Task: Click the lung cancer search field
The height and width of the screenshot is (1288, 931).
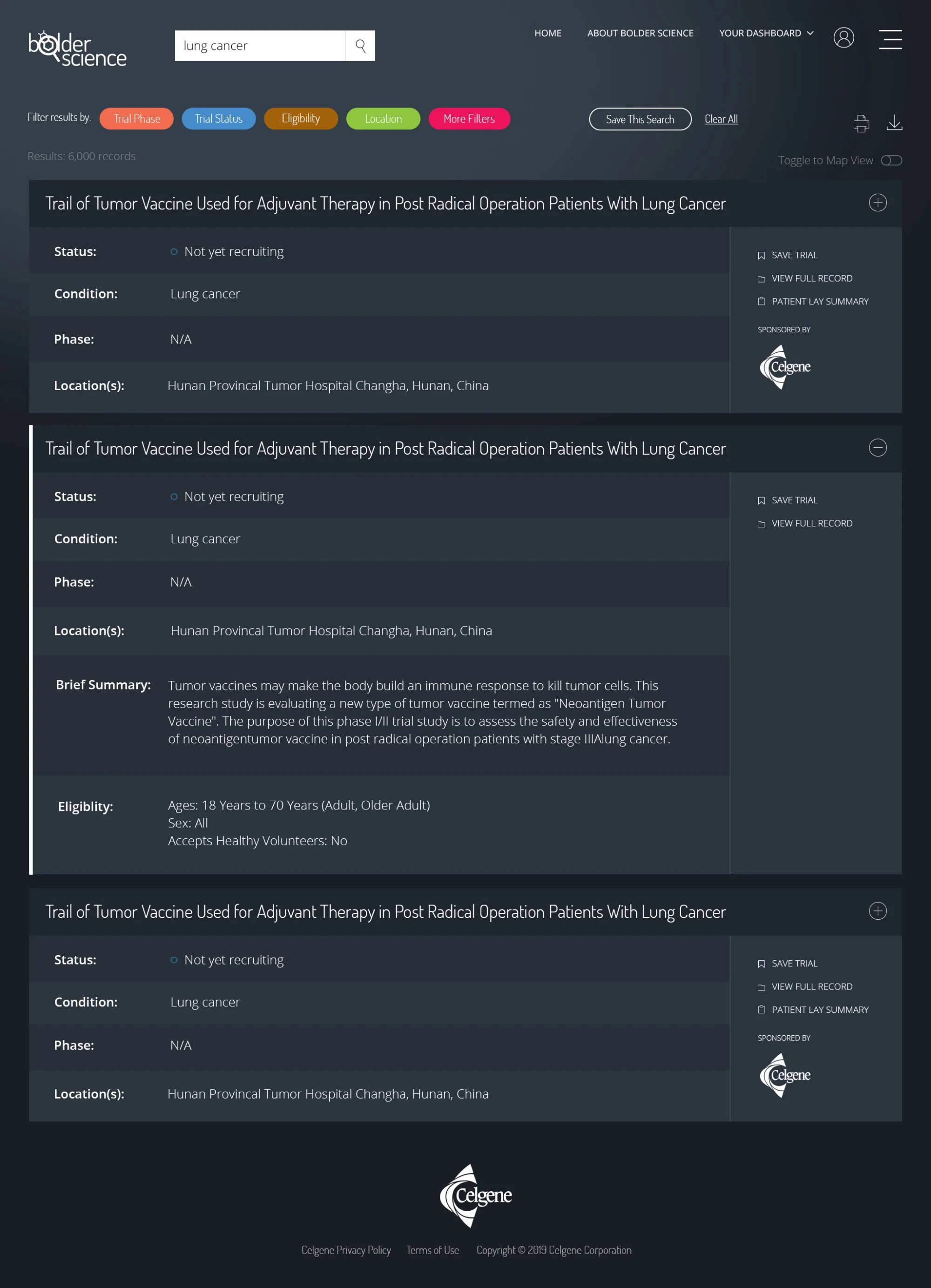Action: pyautogui.click(x=260, y=46)
